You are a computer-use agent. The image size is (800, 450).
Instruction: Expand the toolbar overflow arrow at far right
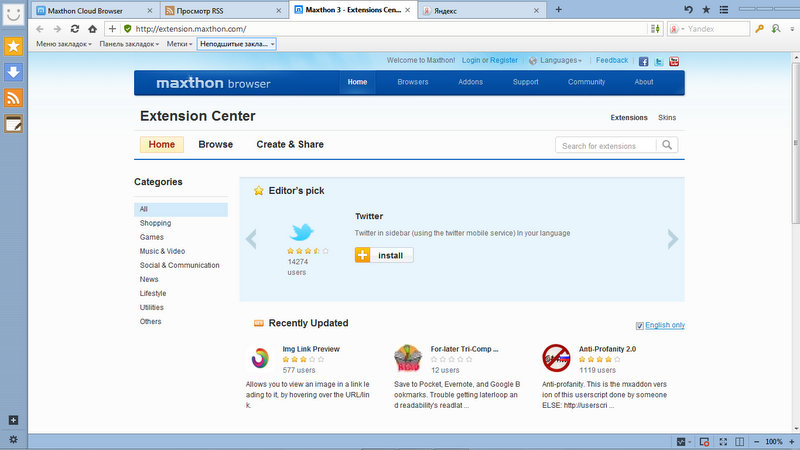point(792,29)
